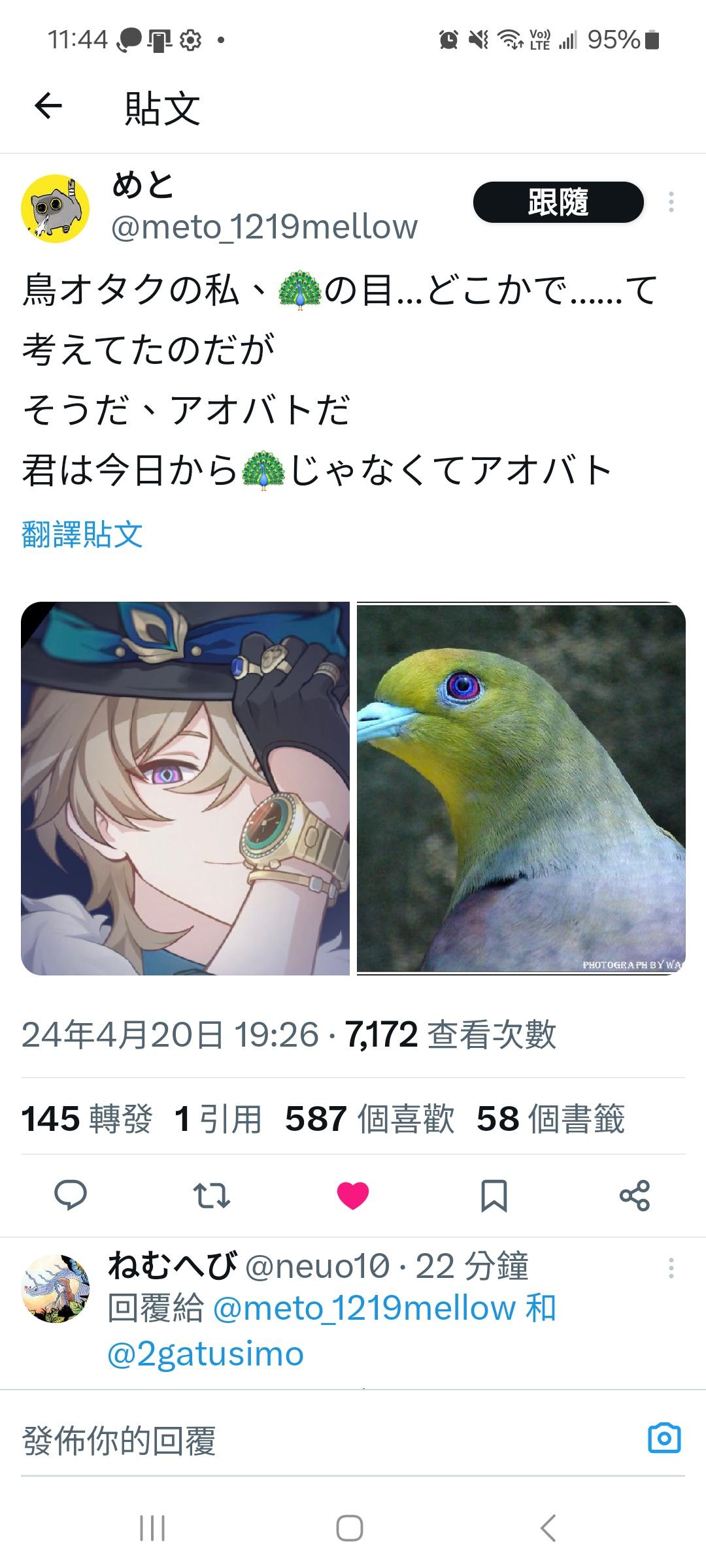Open the green pigeon photo
This screenshot has height=1568, width=706.
(521, 789)
